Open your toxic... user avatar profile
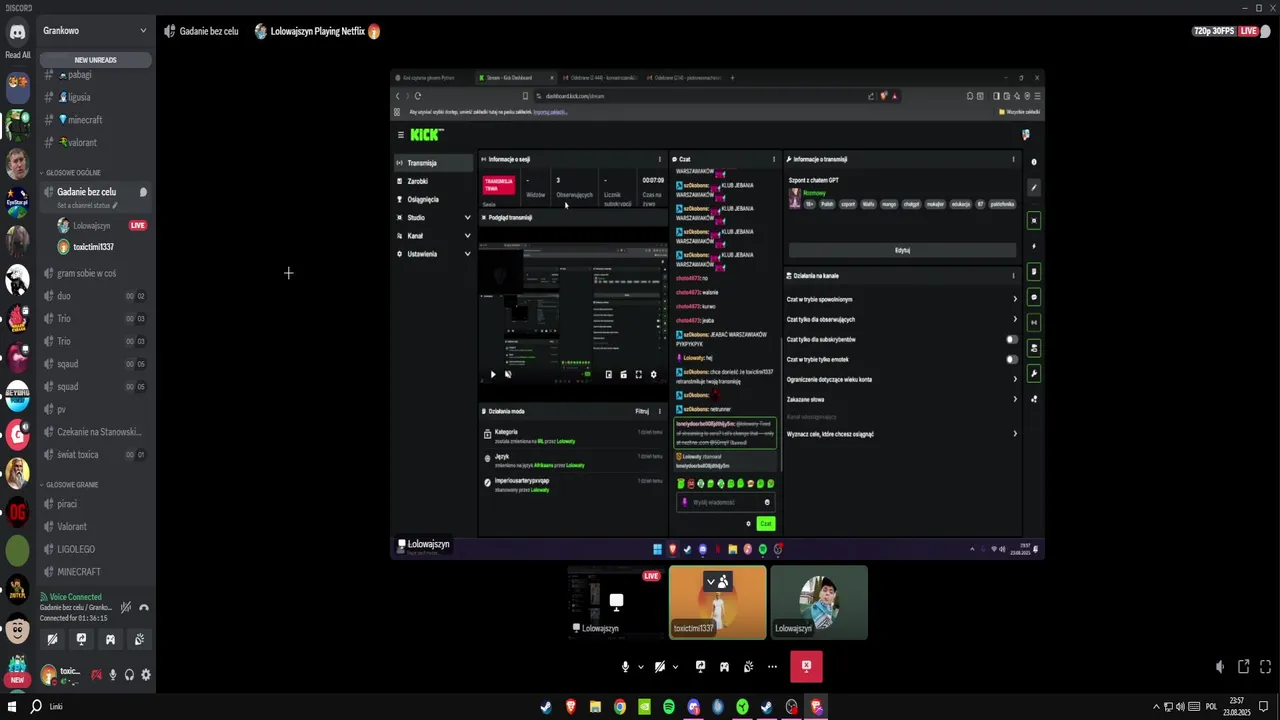Viewport: 1280px width, 720px height. (x=48, y=675)
